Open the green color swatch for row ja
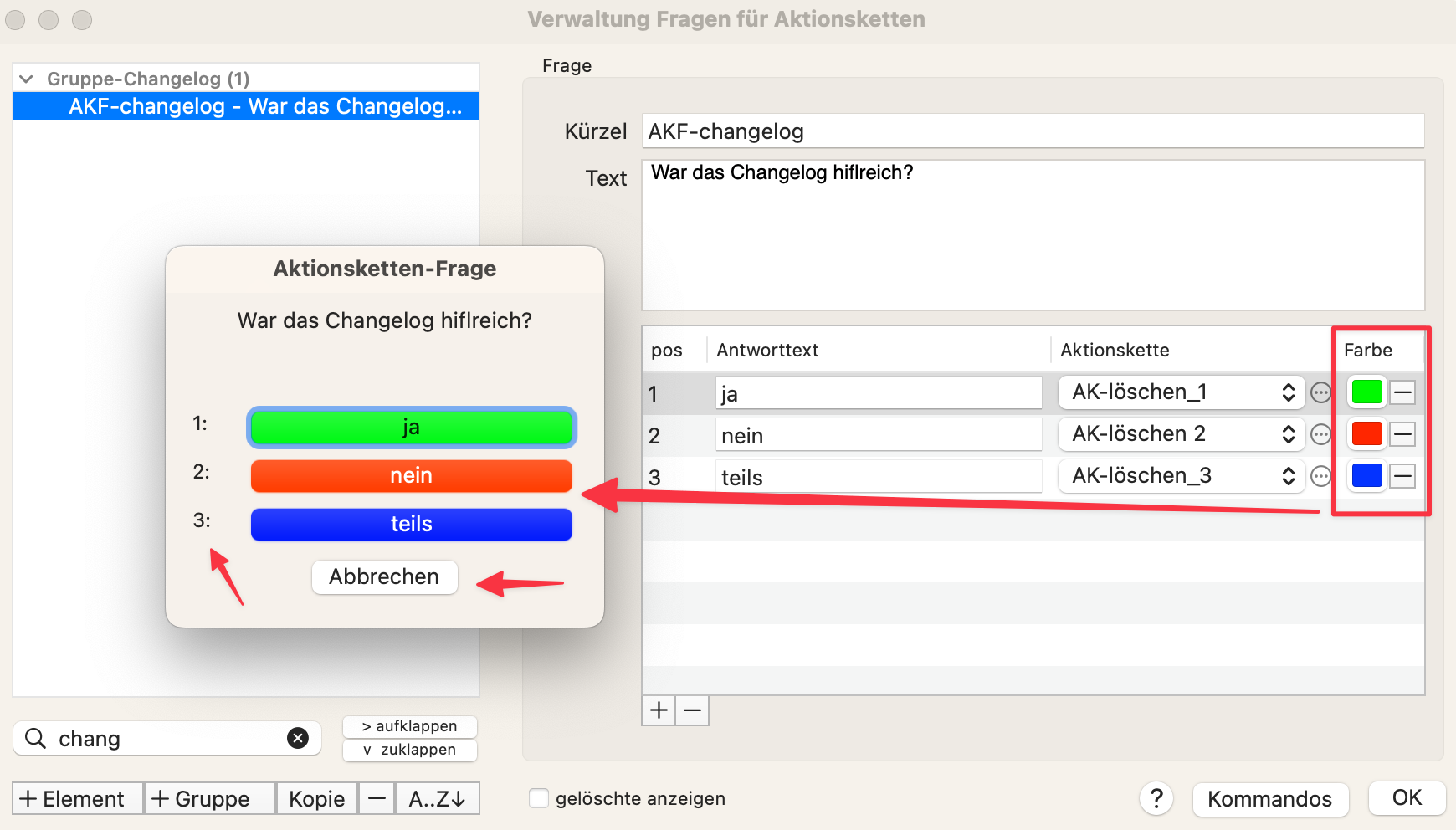 pos(1366,392)
